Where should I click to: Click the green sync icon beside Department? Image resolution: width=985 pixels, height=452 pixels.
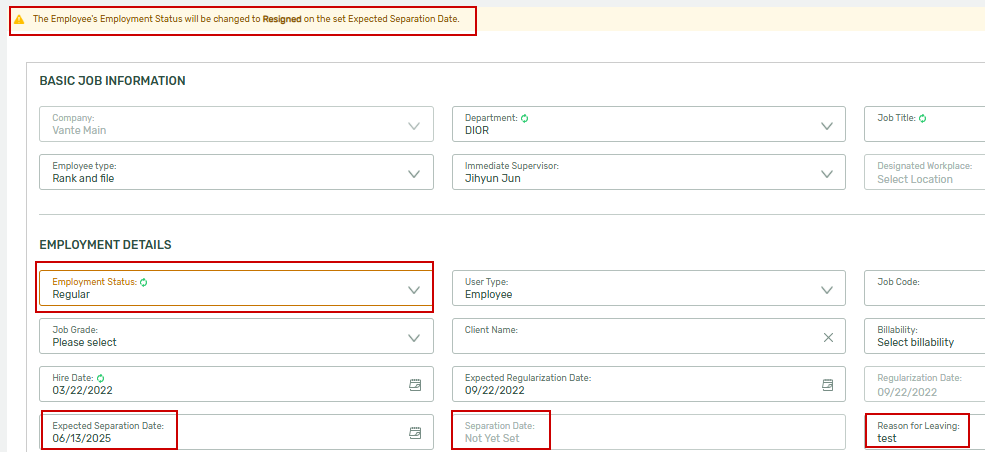point(525,118)
